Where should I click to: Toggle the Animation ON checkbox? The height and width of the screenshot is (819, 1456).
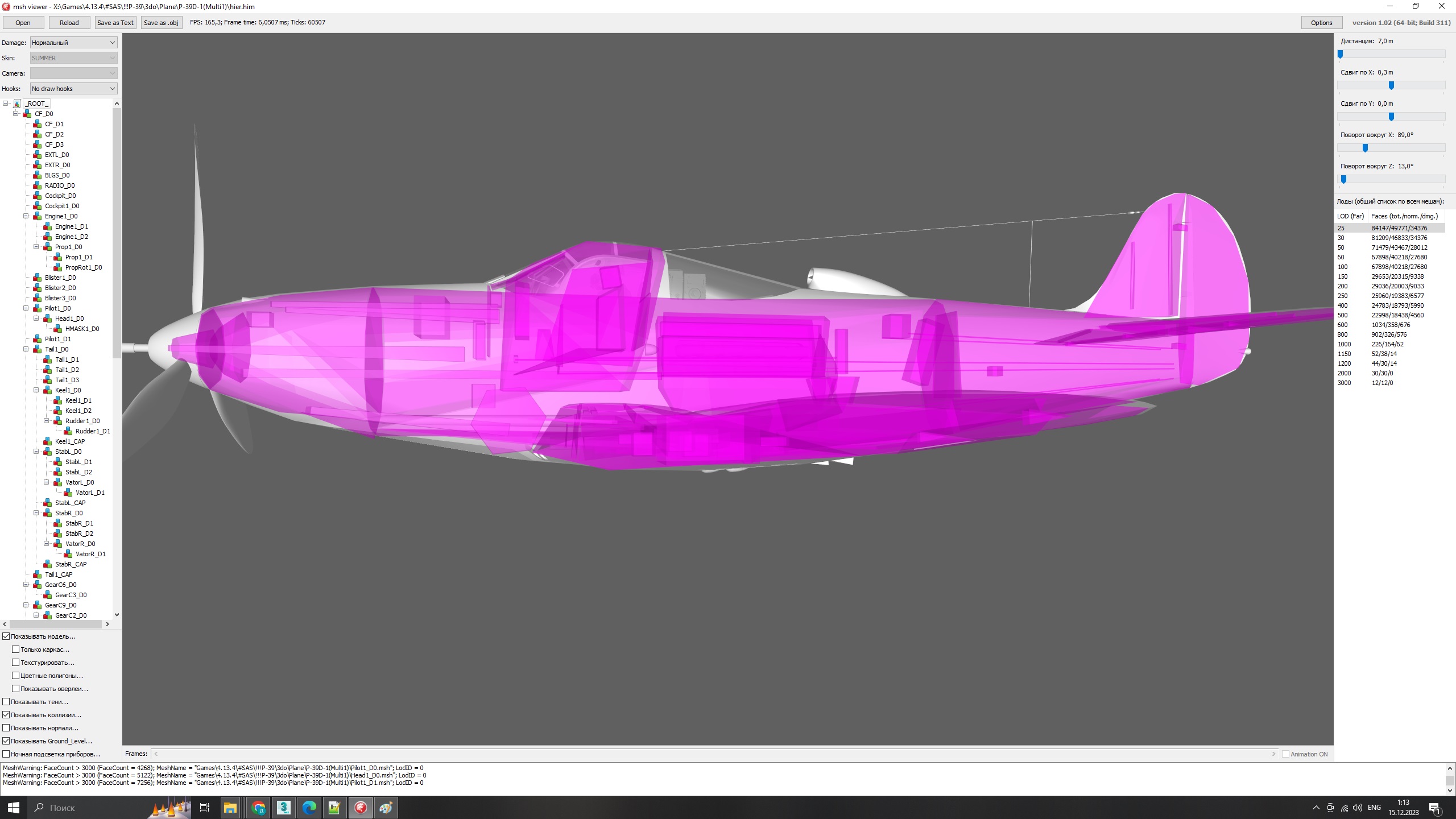[x=1285, y=754]
